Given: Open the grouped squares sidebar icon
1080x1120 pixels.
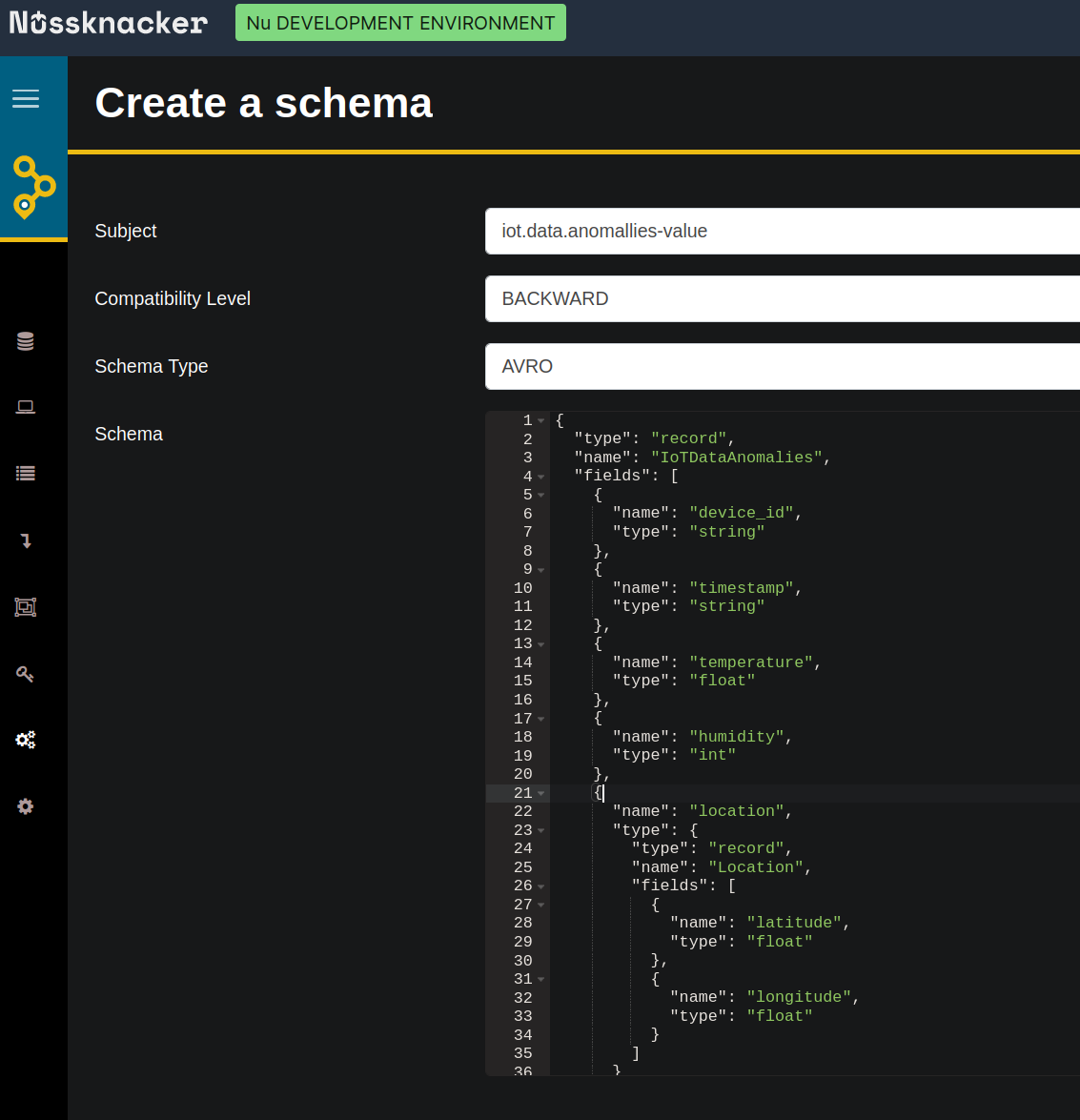Looking at the screenshot, I should 26,607.
